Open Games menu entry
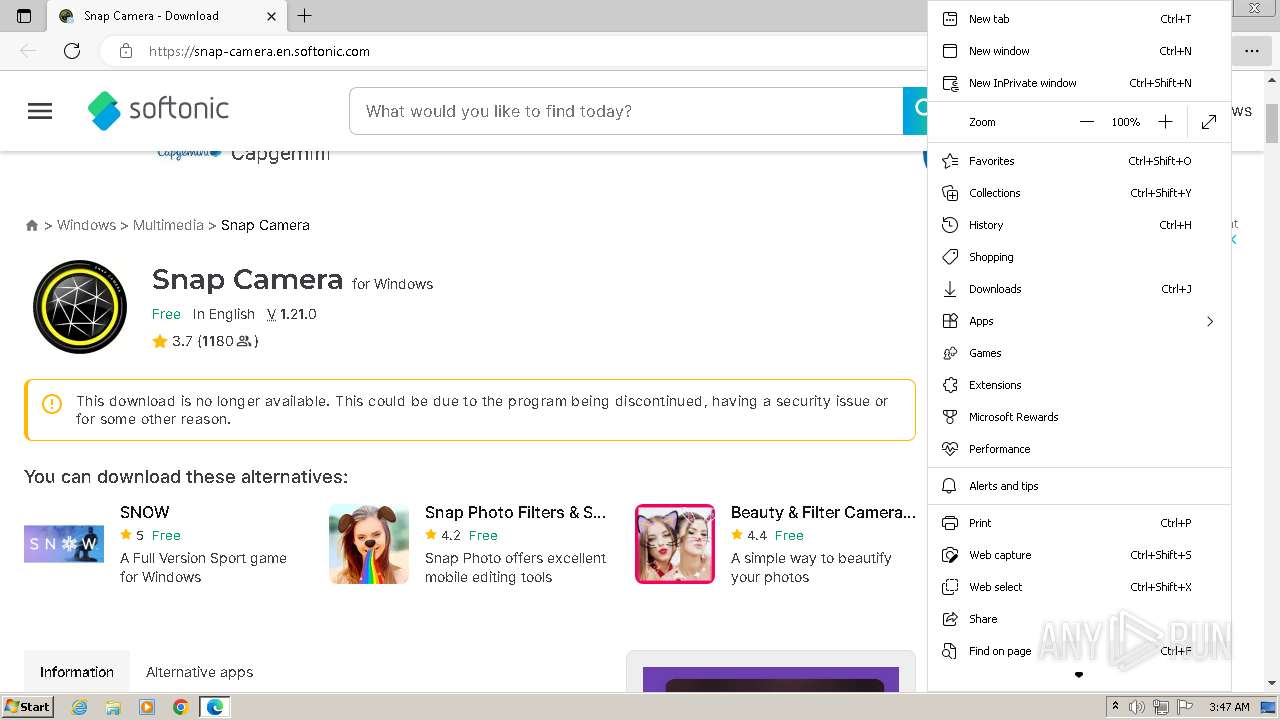 1079,353
